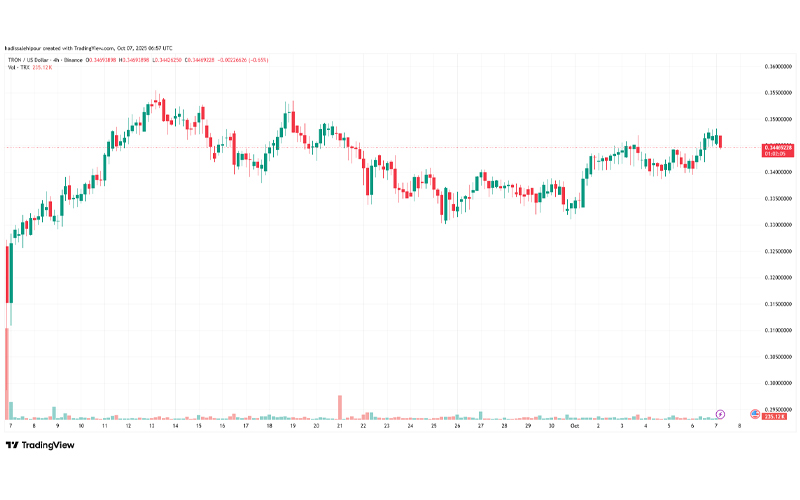Click date 27 on the time axis

(x=481, y=426)
